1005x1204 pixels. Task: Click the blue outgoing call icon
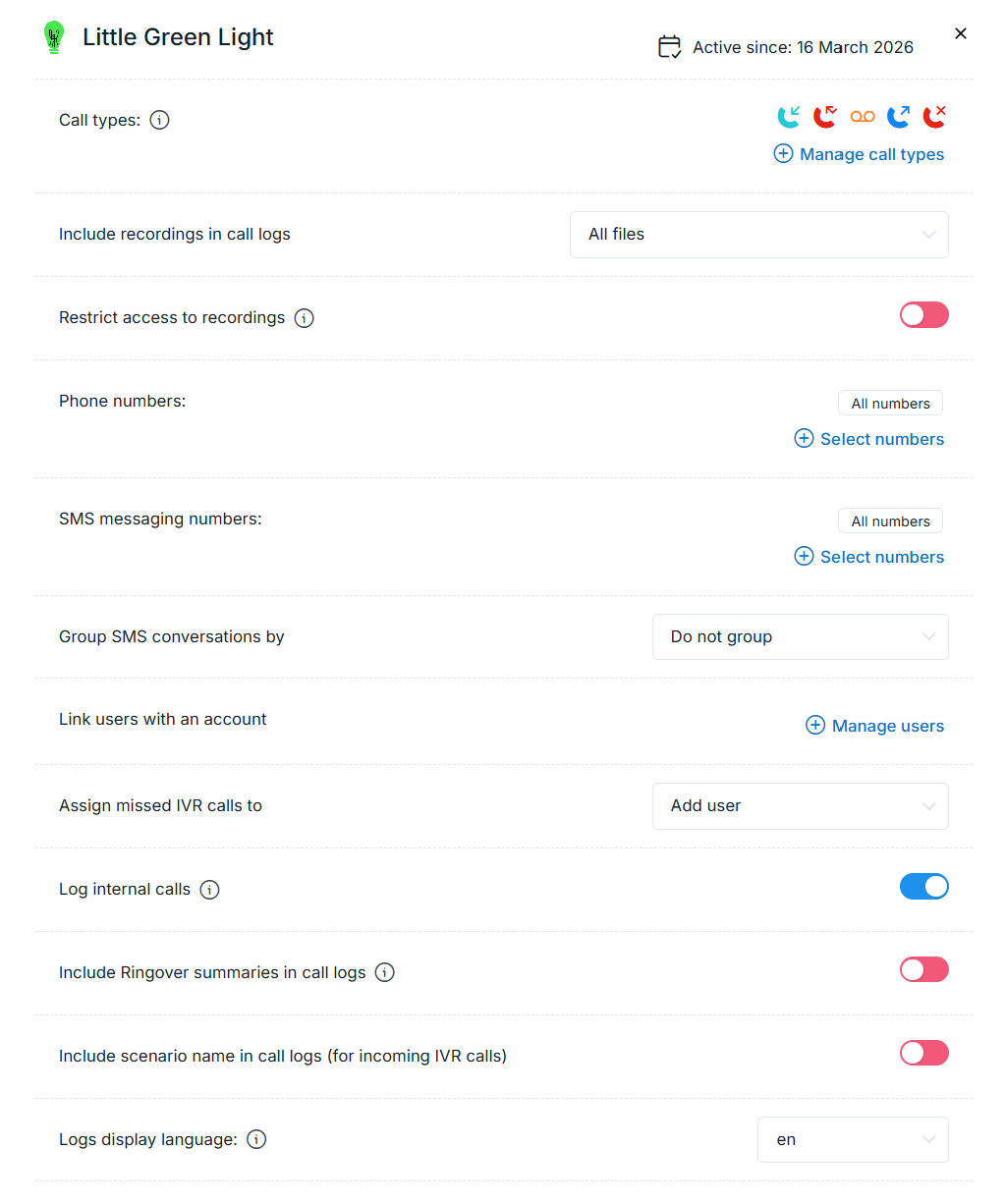pyautogui.click(x=899, y=117)
